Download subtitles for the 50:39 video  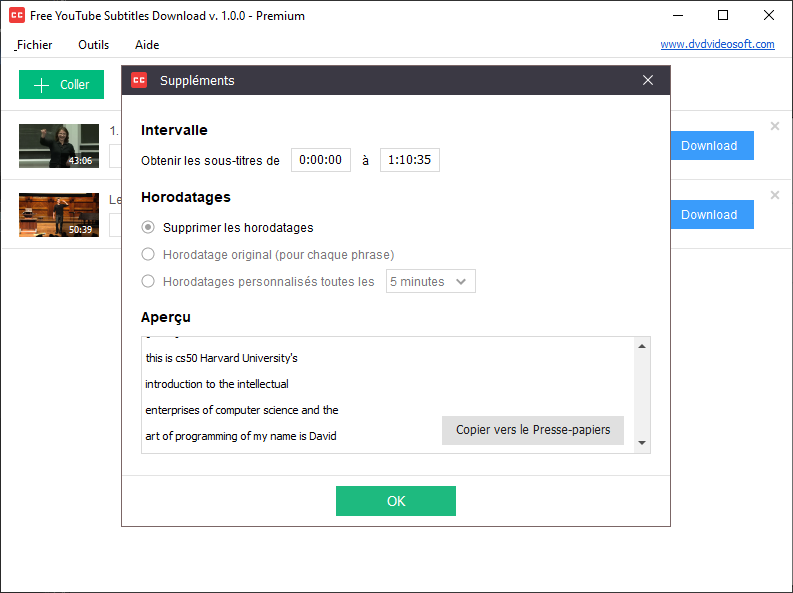[712, 214]
